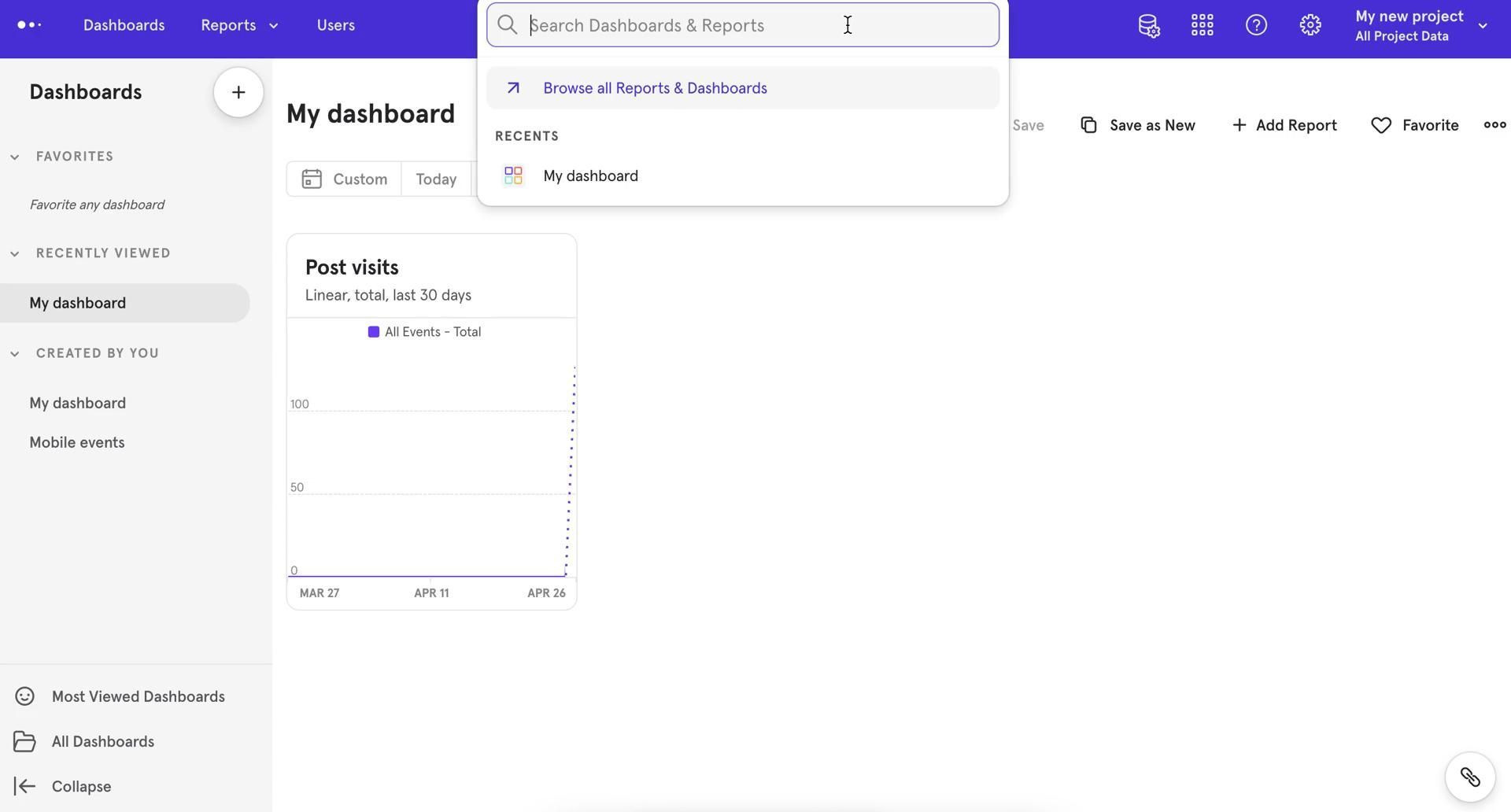Viewport: 1511px width, 812px height.
Task: Open the applications grid icon
Action: coord(1202,25)
